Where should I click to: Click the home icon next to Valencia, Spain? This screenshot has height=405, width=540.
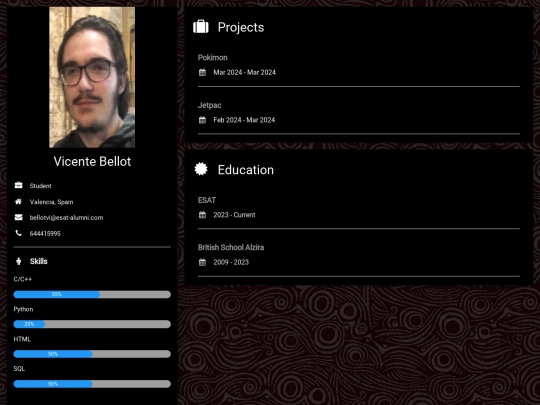[18, 201]
